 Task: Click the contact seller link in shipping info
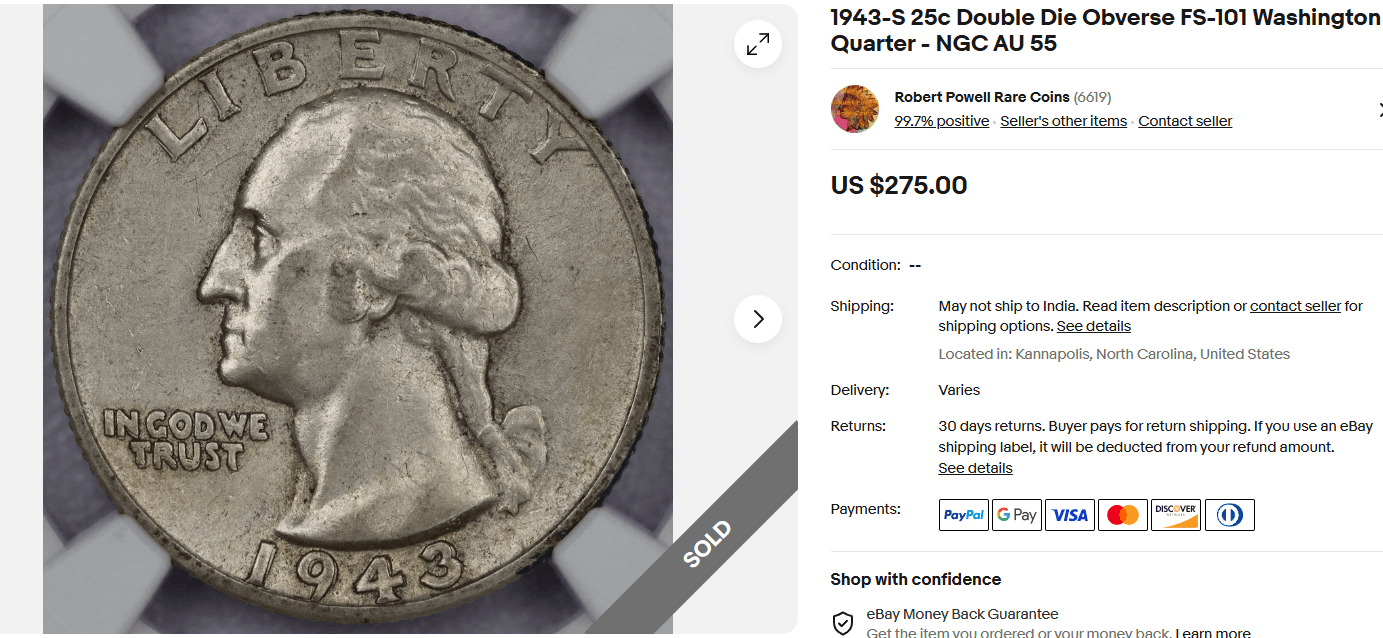click(x=1295, y=305)
